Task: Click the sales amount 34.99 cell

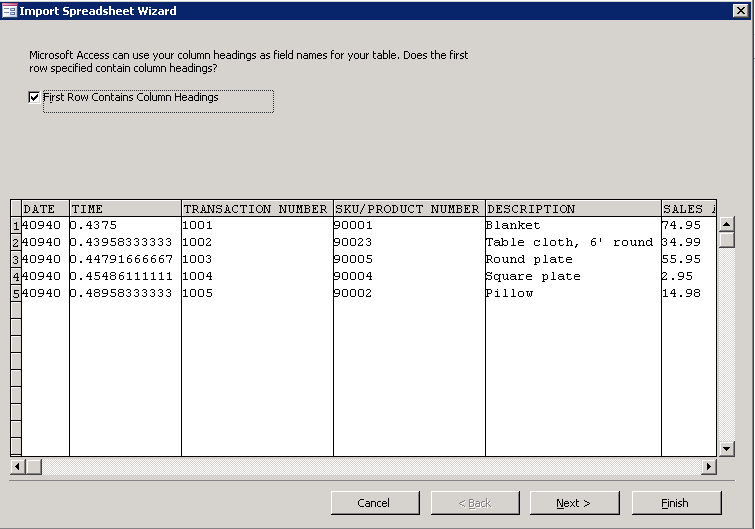Action: click(x=689, y=242)
